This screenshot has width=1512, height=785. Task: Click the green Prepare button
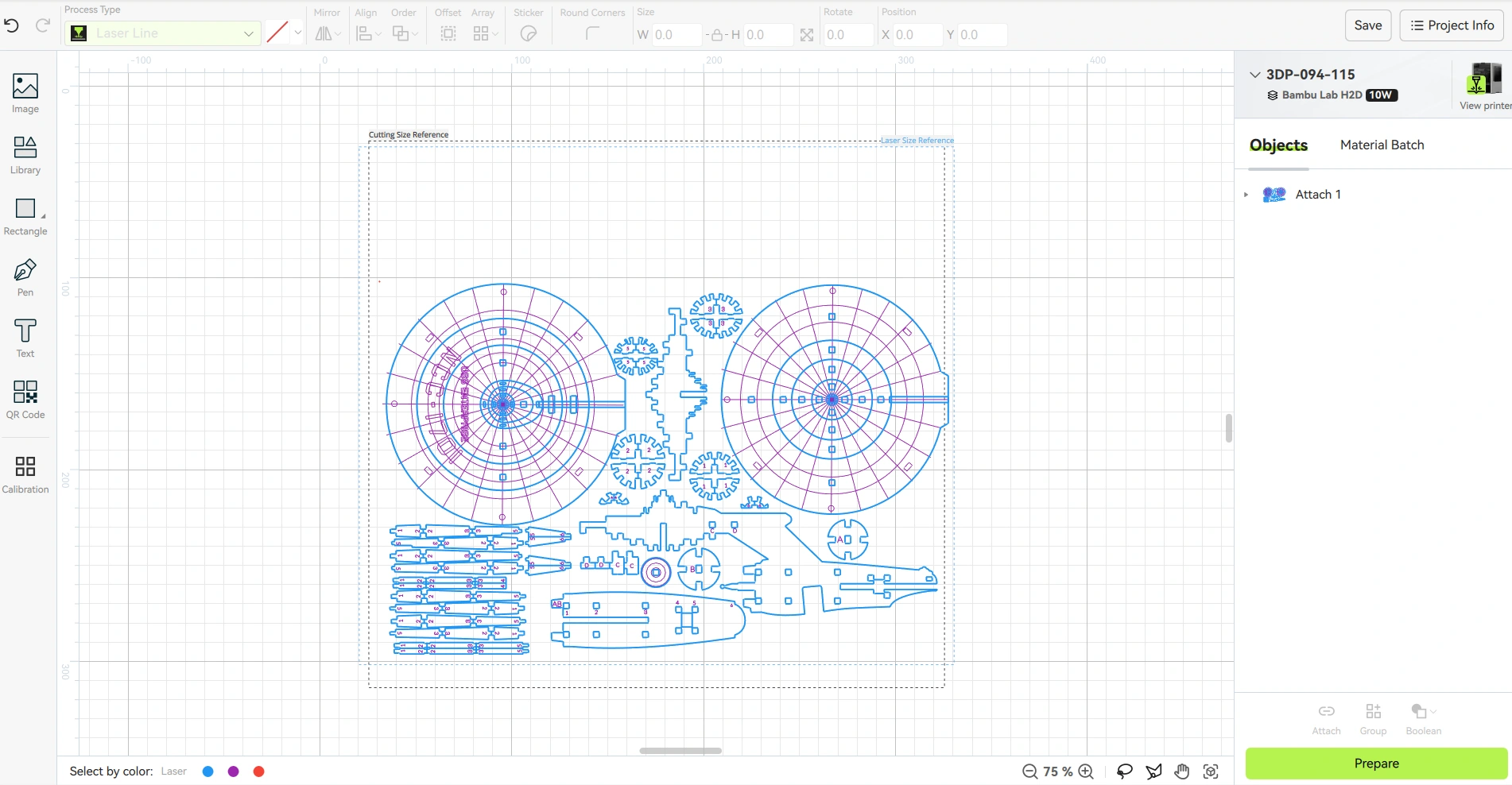coord(1376,764)
